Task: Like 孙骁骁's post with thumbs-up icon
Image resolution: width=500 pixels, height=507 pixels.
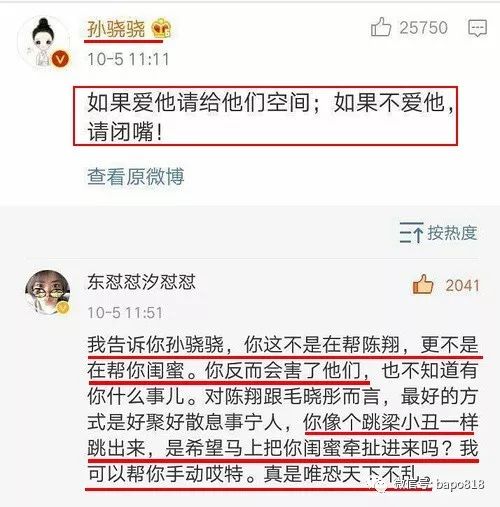Action: click(381, 27)
